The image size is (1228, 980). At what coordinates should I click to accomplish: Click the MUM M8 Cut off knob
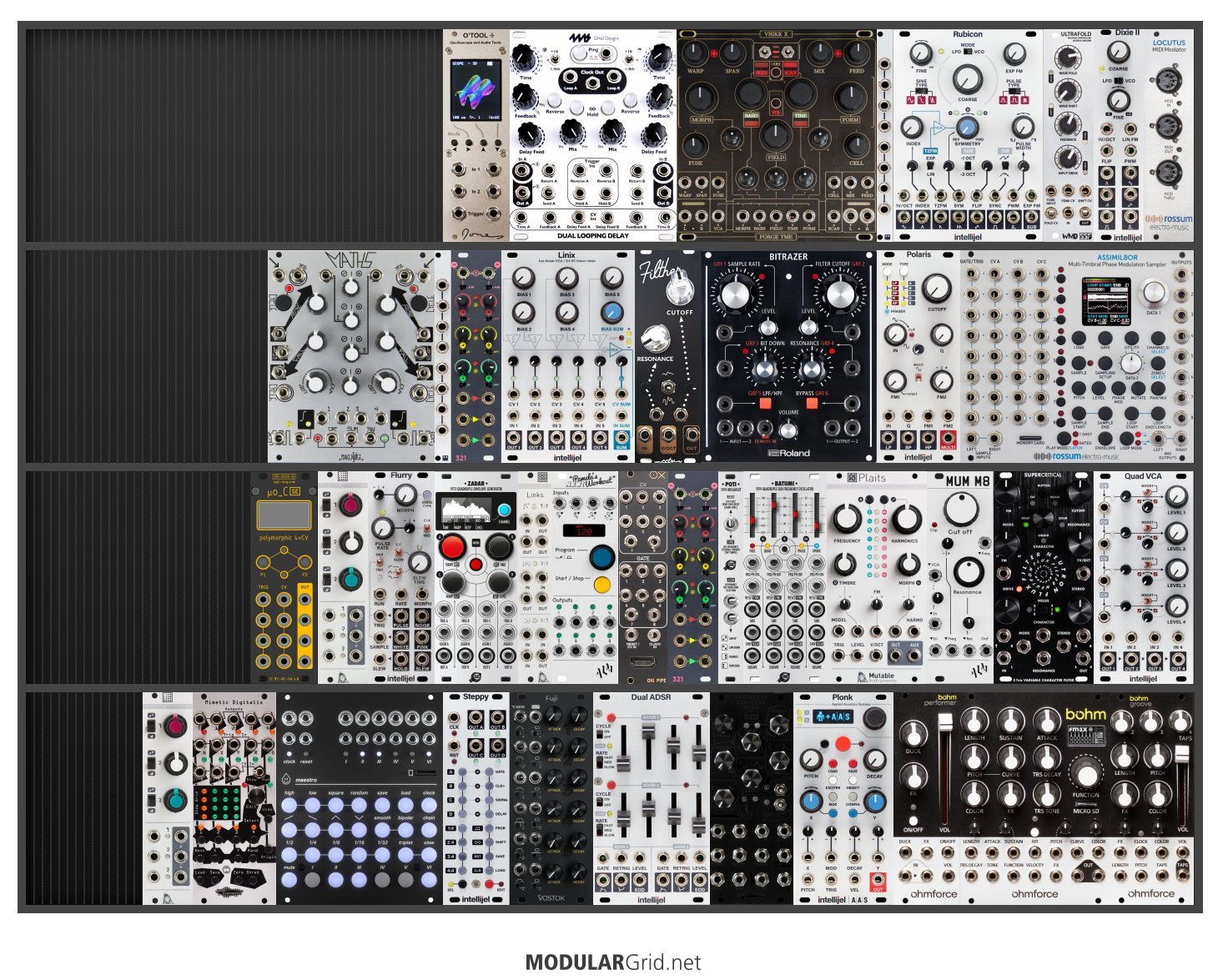[960, 509]
